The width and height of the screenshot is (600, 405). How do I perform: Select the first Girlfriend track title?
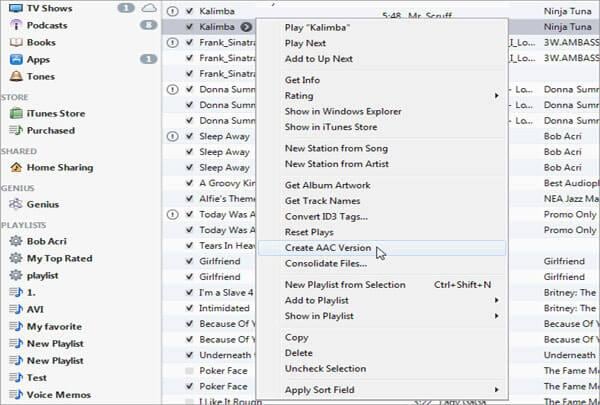pos(220,261)
